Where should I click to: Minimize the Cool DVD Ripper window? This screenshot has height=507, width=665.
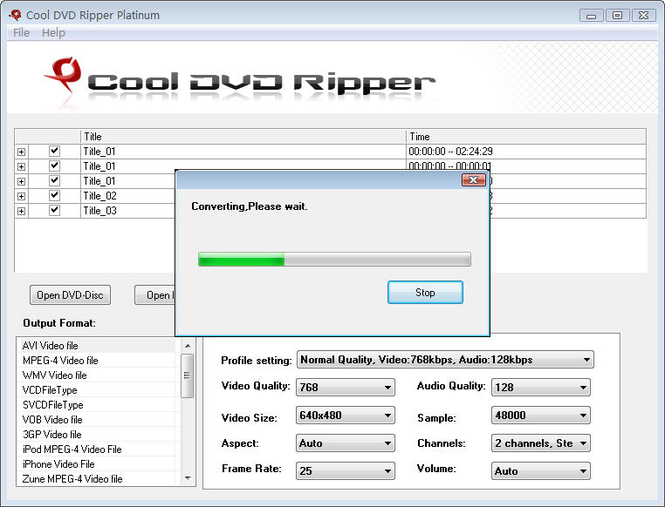[x=591, y=16]
